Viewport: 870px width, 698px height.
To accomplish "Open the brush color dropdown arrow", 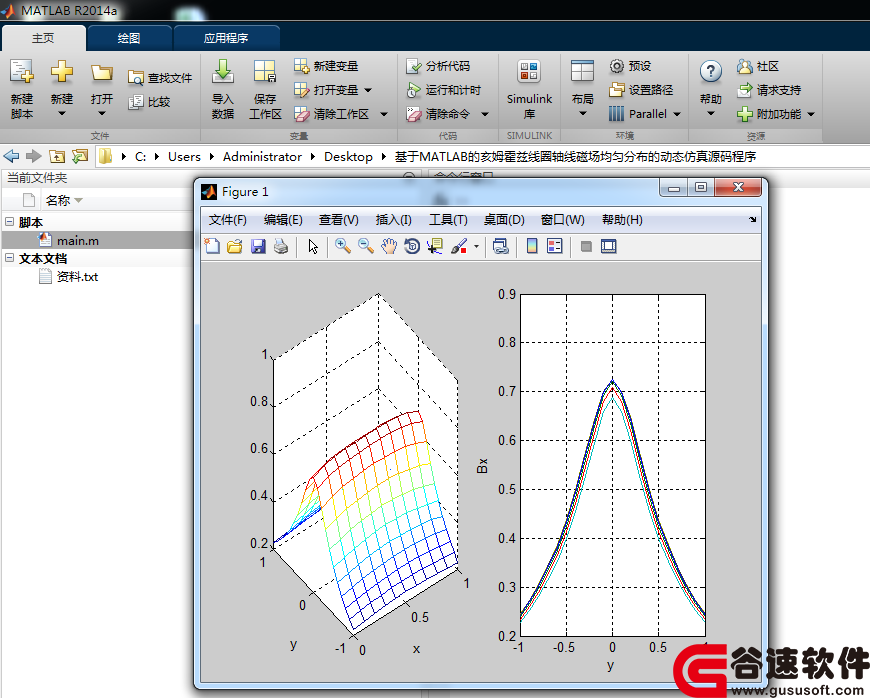I will click(476, 246).
